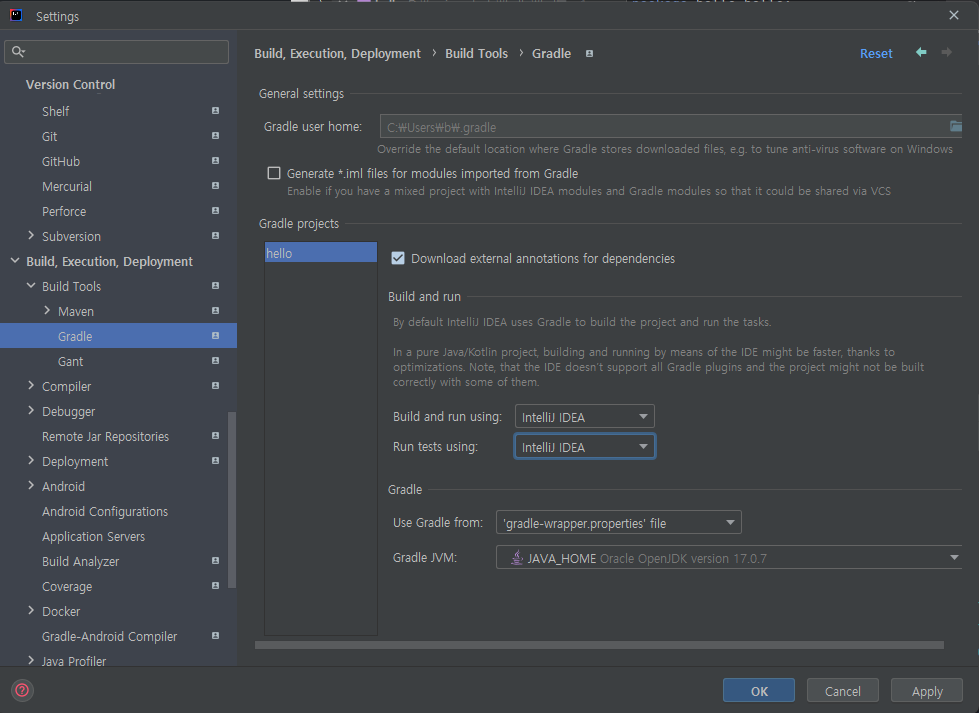Viewport: 979px width, 713px height.
Task: Click the project-level icon beside Build Analyzer
Action: pyautogui.click(x=215, y=560)
